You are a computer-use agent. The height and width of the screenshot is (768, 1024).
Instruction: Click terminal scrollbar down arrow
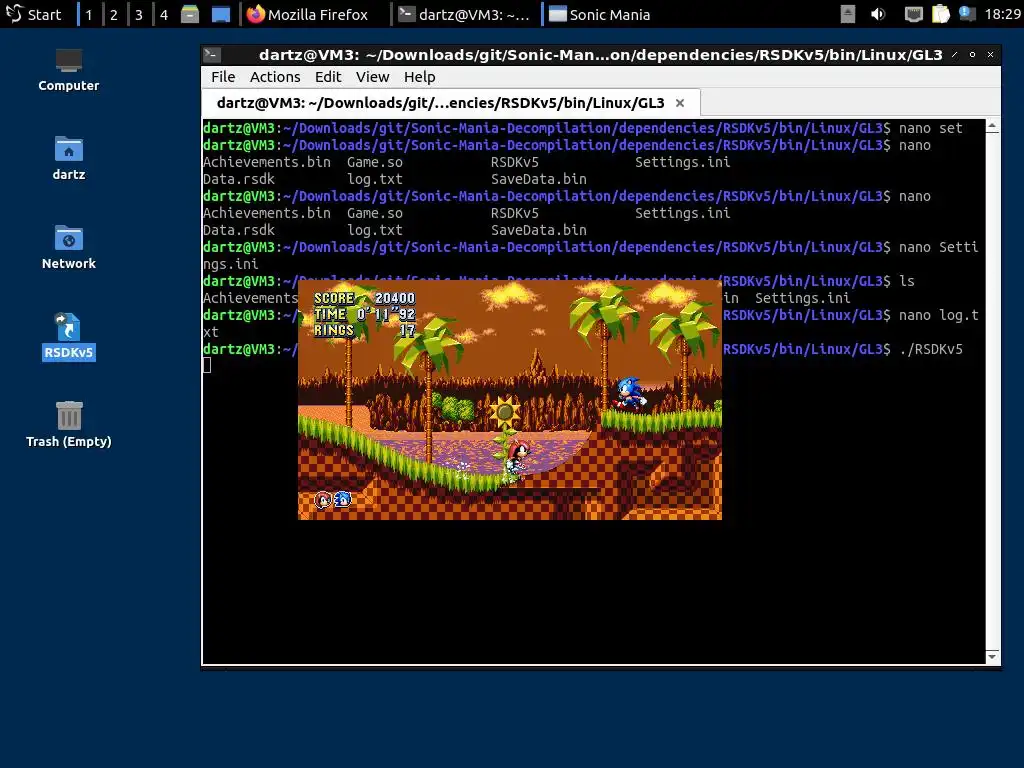point(993,657)
